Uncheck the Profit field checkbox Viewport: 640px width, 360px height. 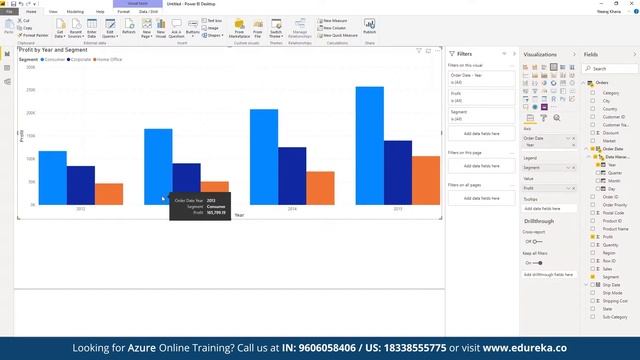[x=593, y=237]
